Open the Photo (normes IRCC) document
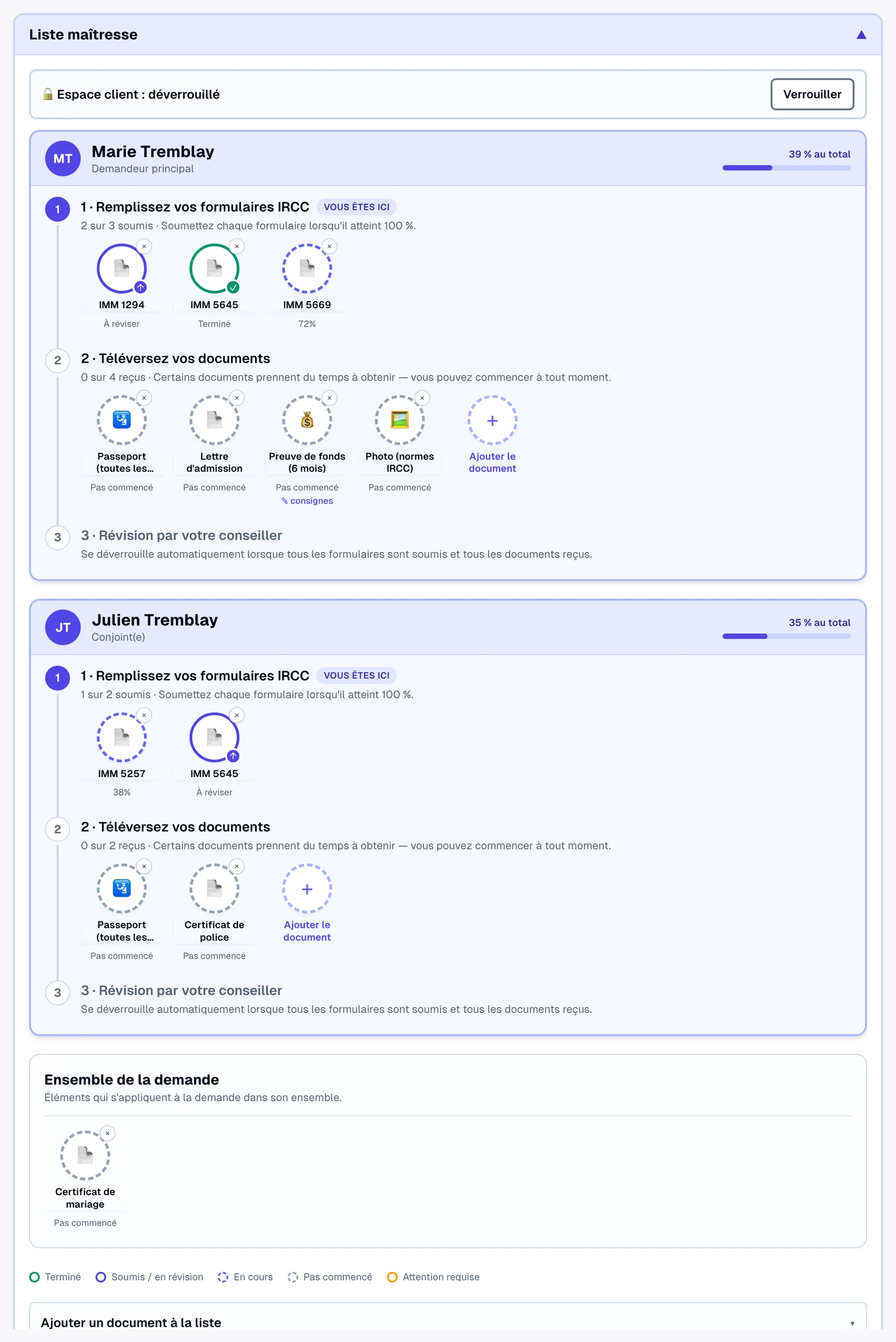Screen dimensions: 896x1342 pyautogui.click(x=400, y=420)
